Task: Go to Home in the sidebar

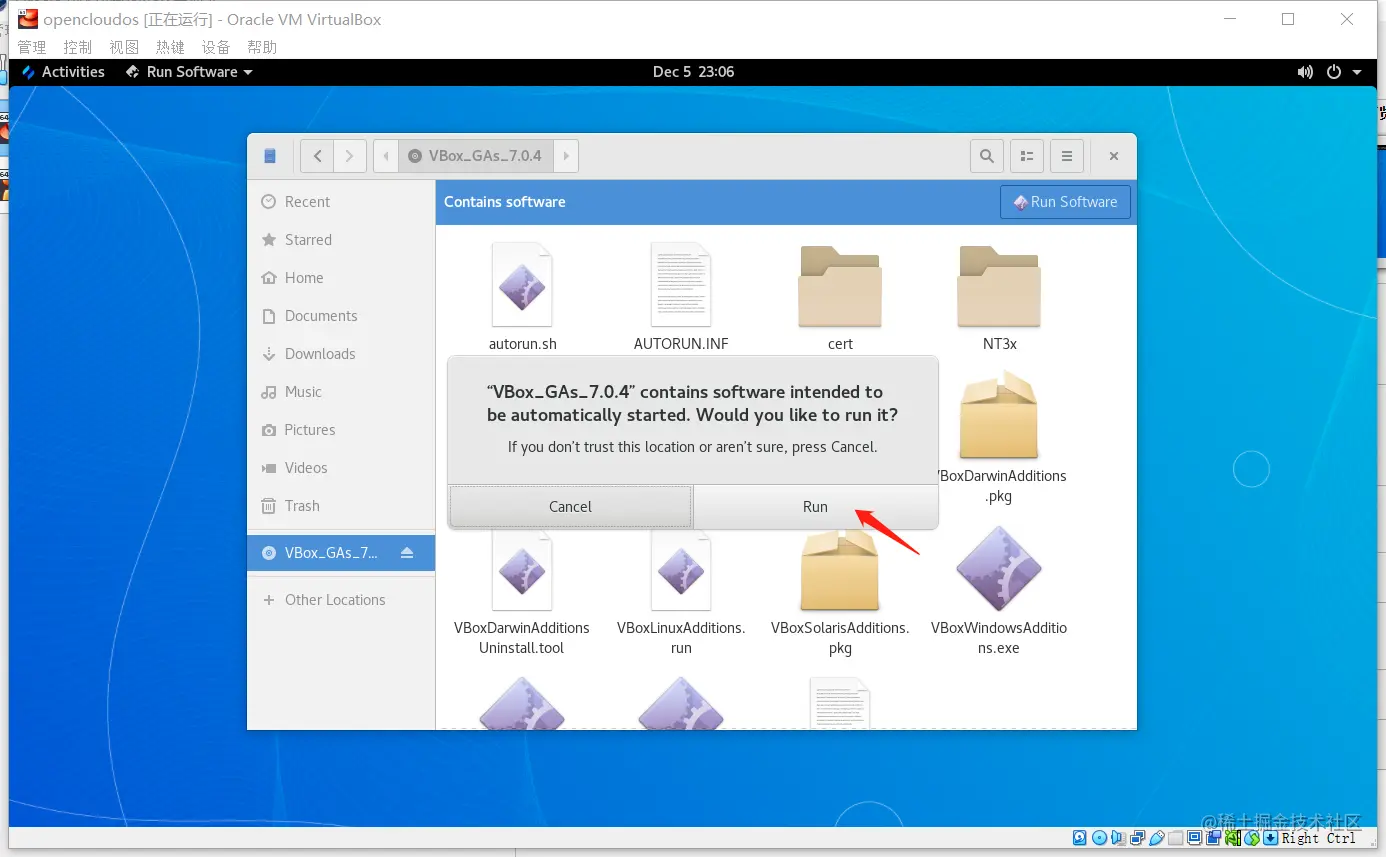Action: [x=341, y=278]
